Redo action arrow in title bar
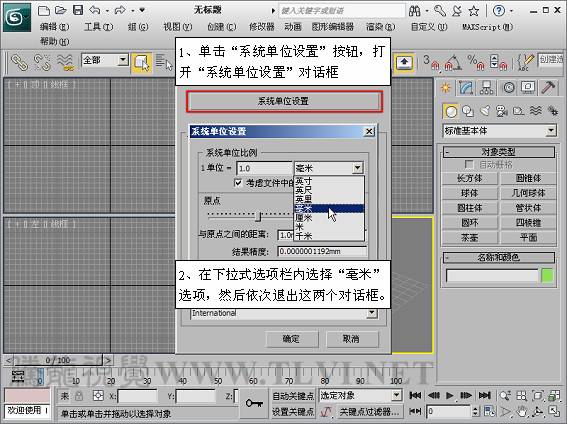This screenshot has height=424, width=567. tap(120, 10)
